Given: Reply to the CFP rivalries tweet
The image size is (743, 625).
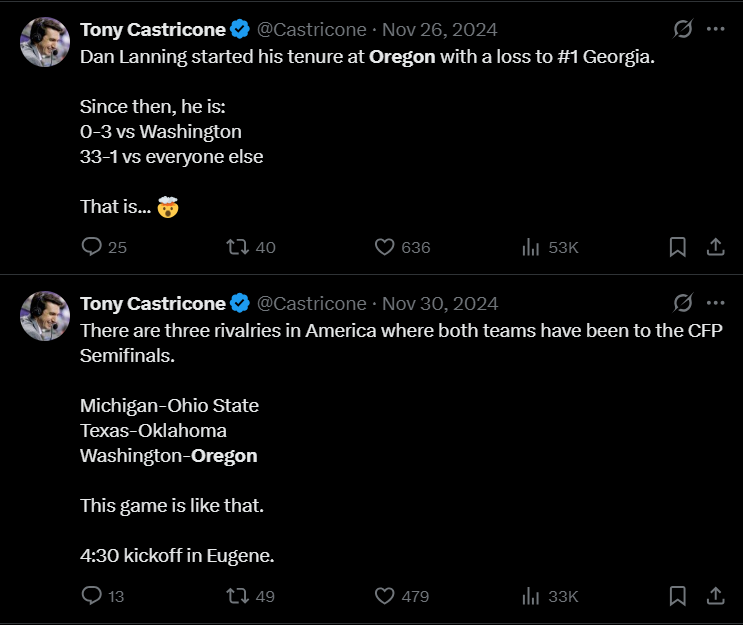Looking at the screenshot, I should pyautogui.click(x=92, y=596).
